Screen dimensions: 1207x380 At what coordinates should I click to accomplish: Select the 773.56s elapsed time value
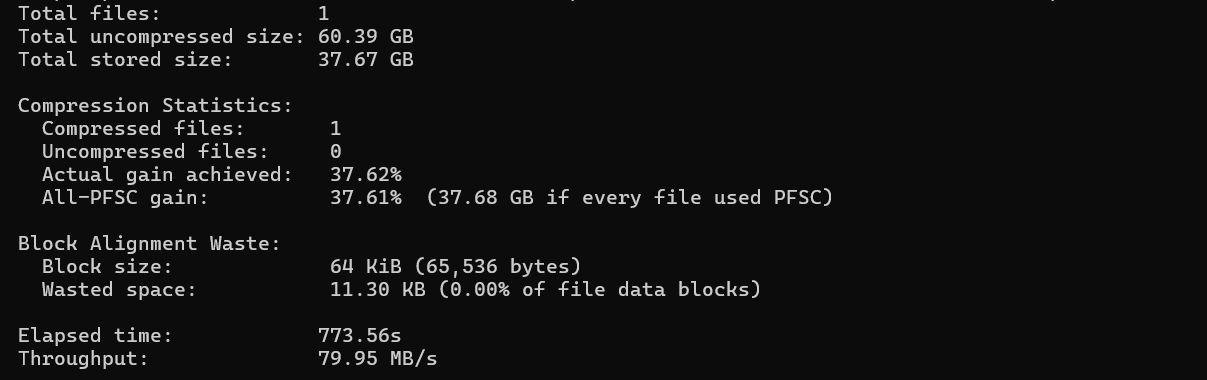coord(360,336)
